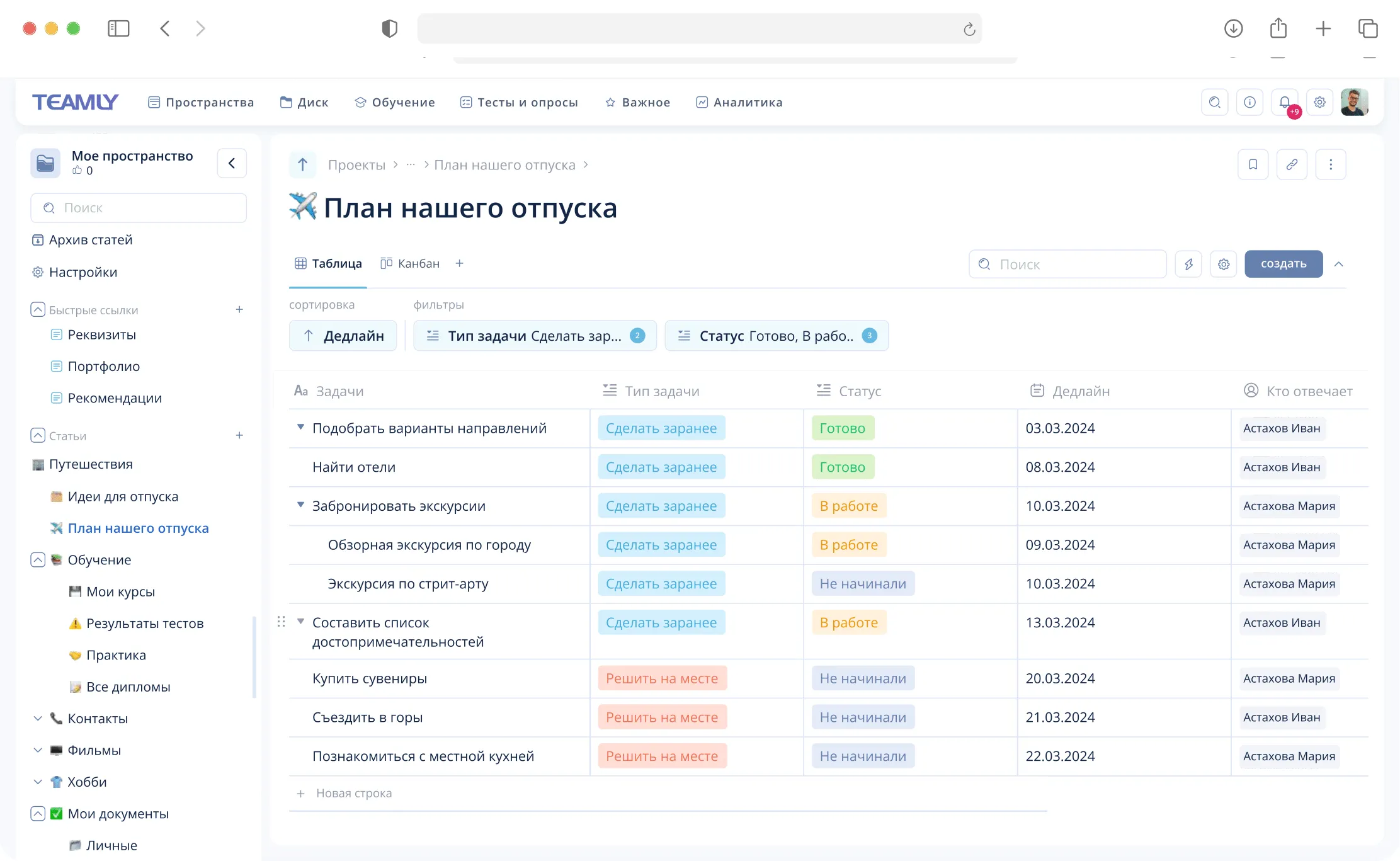Viewport: 1400px width, 861px height.
Task: Open Статус filter chip
Action: click(777, 336)
